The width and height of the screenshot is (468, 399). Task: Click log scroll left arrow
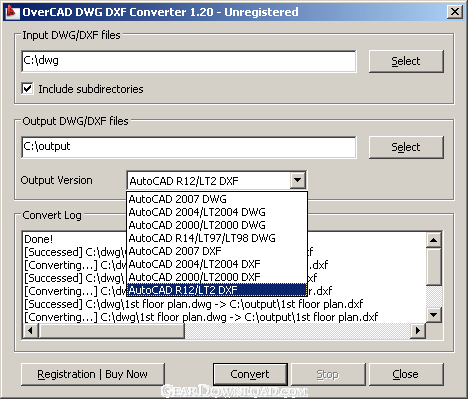pos(31,331)
